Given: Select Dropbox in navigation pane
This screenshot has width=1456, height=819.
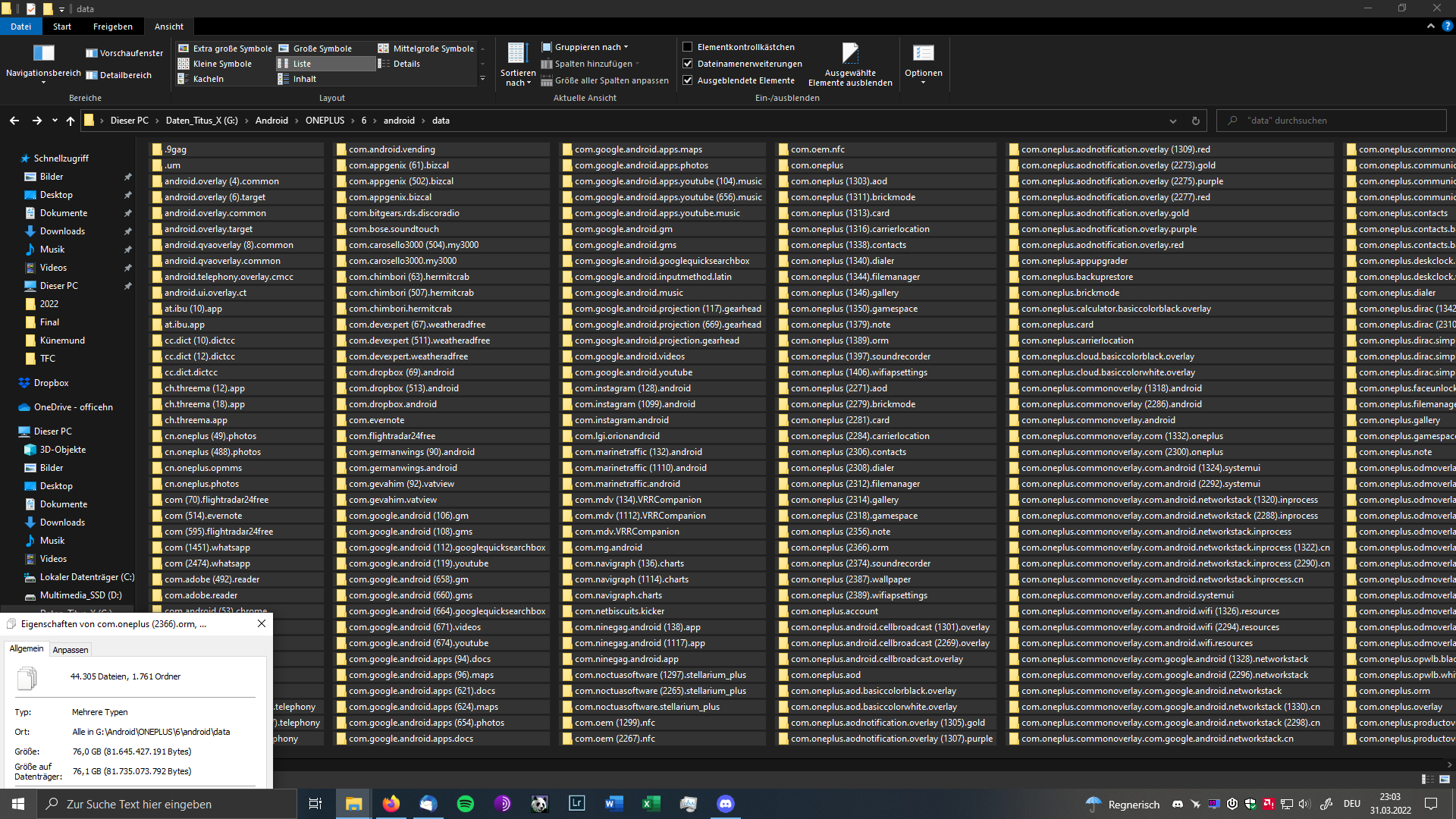Looking at the screenshot, I should click(x=51, y=383).
